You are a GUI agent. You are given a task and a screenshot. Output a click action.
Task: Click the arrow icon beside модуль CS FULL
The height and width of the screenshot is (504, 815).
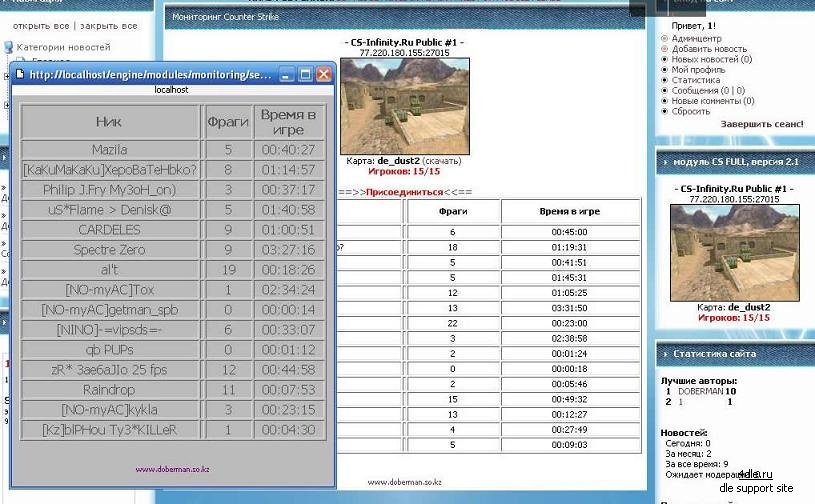pyautogui.click(x=665, y=162)
